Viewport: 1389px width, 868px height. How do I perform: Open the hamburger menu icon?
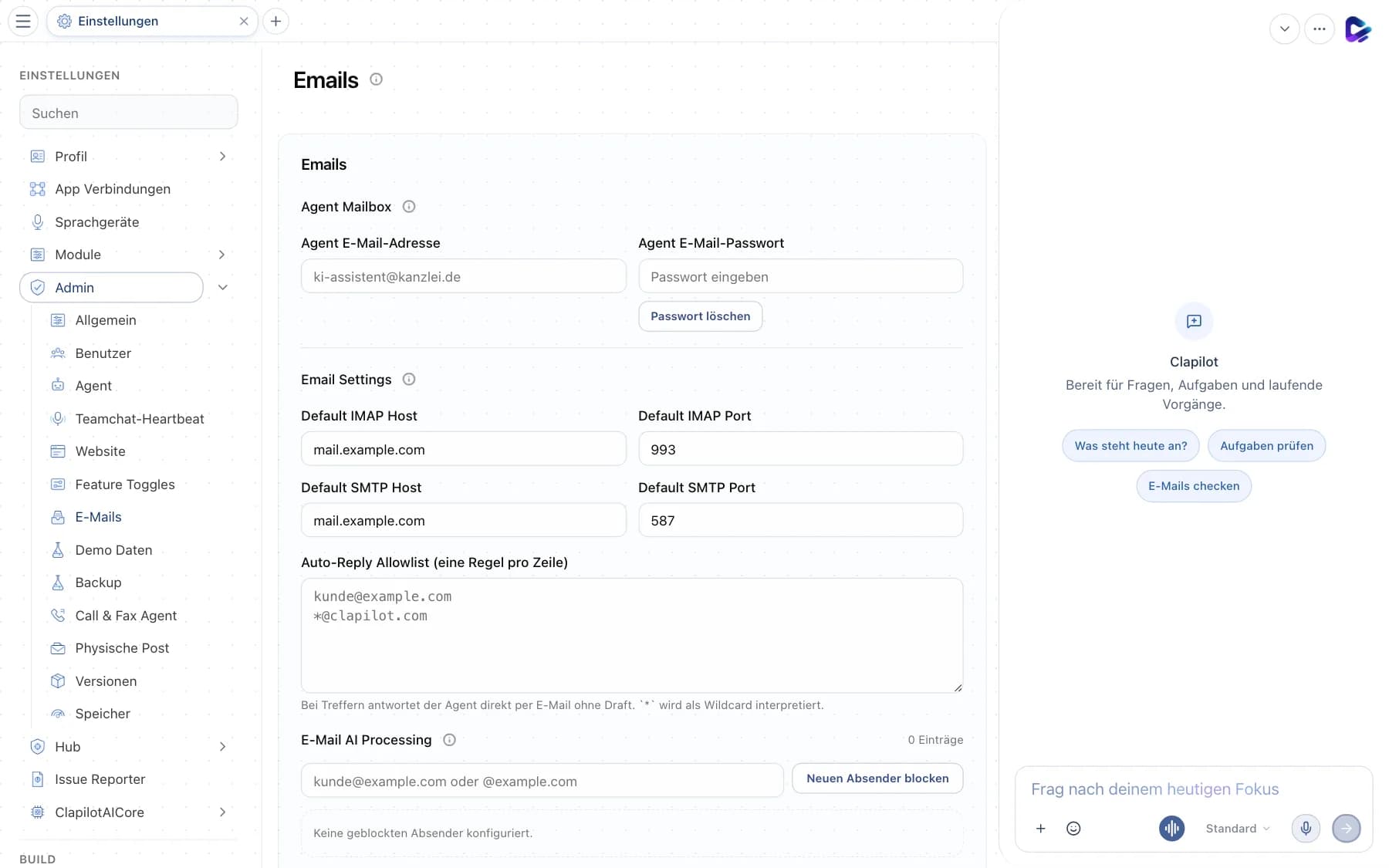[x=23, y=21]
